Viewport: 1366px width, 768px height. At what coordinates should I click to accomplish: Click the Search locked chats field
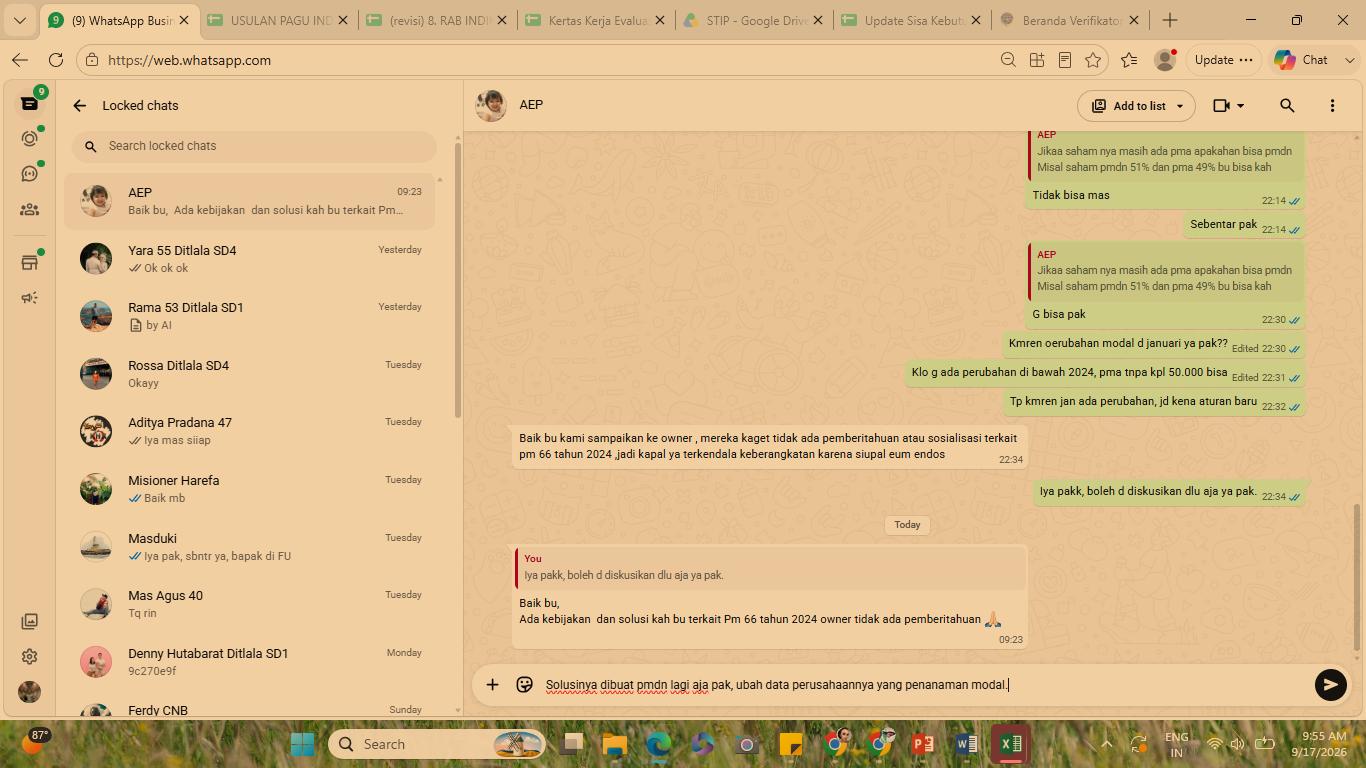[254, 146]
